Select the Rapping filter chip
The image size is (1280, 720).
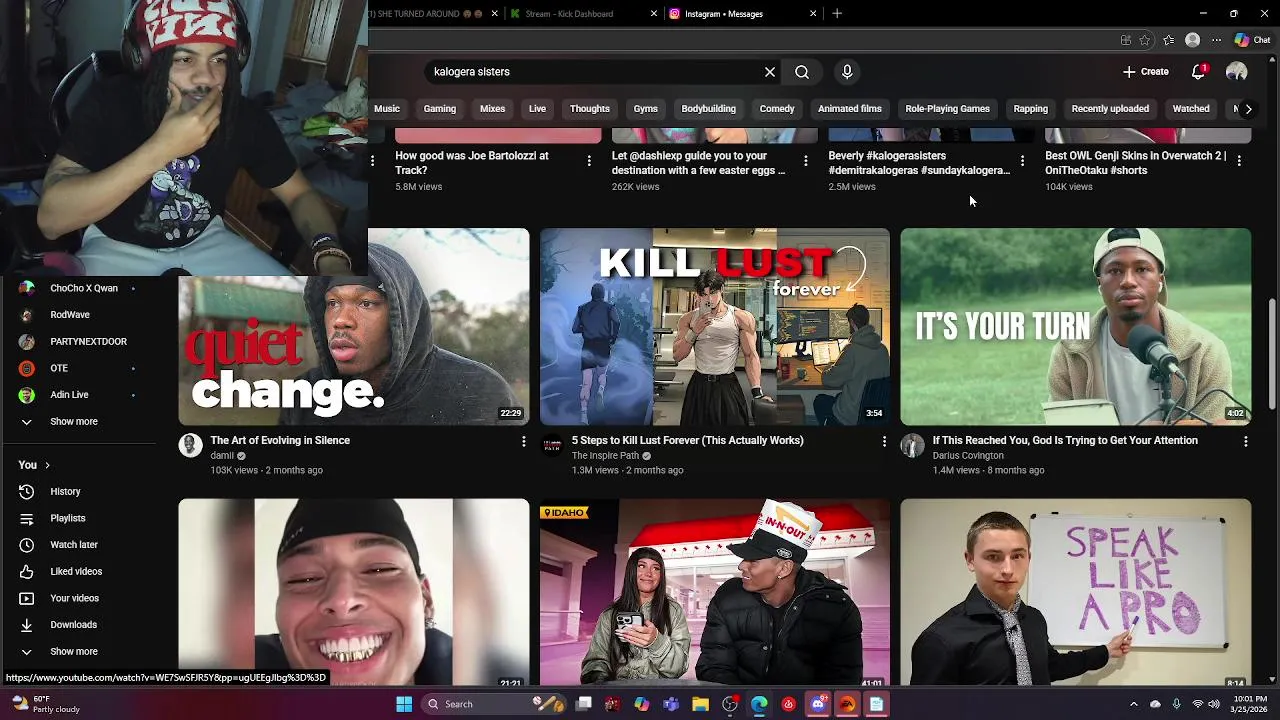tap(1030, 109)
